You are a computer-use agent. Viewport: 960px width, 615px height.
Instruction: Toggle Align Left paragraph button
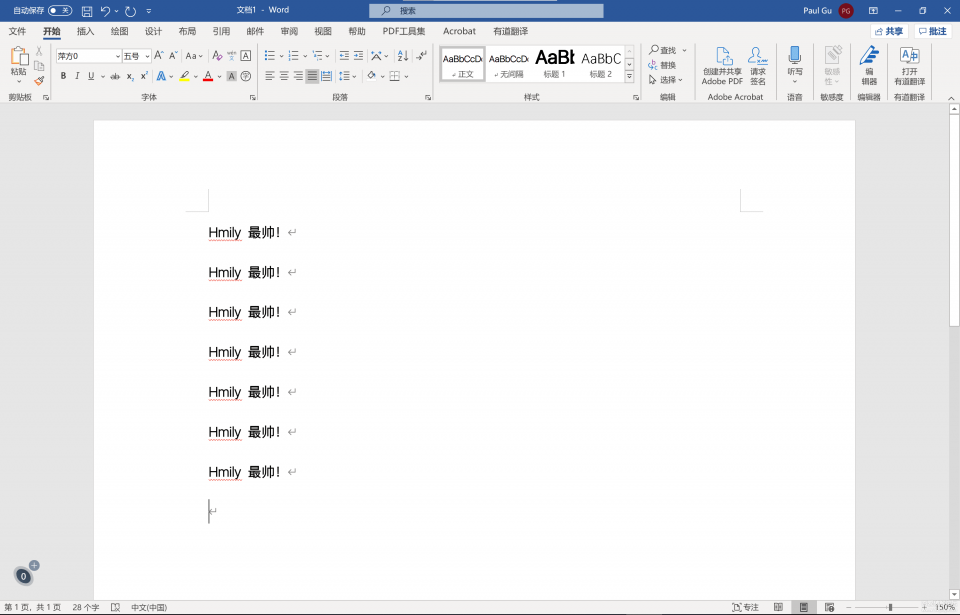(x=269, y=76)
